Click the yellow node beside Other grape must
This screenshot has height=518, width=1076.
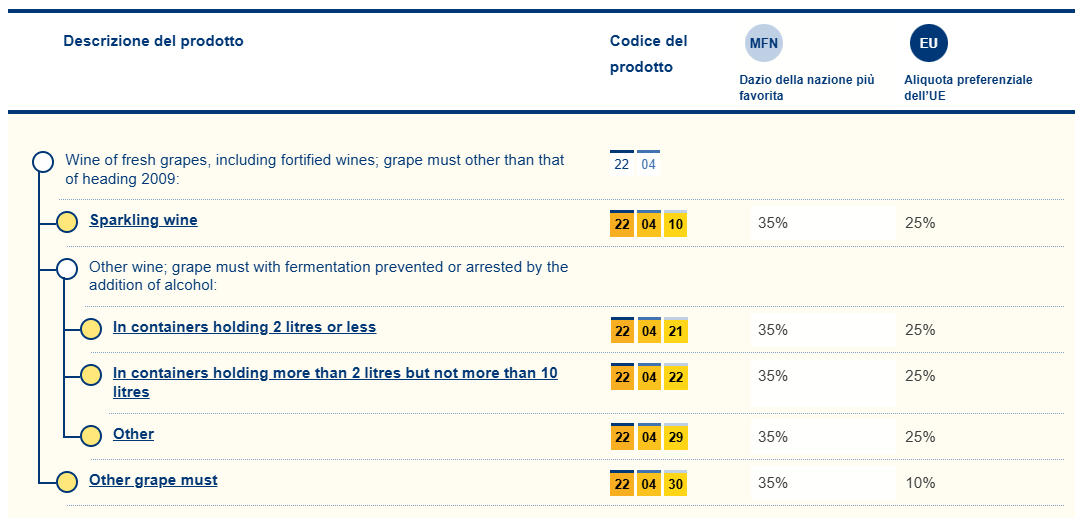(67, 482)
